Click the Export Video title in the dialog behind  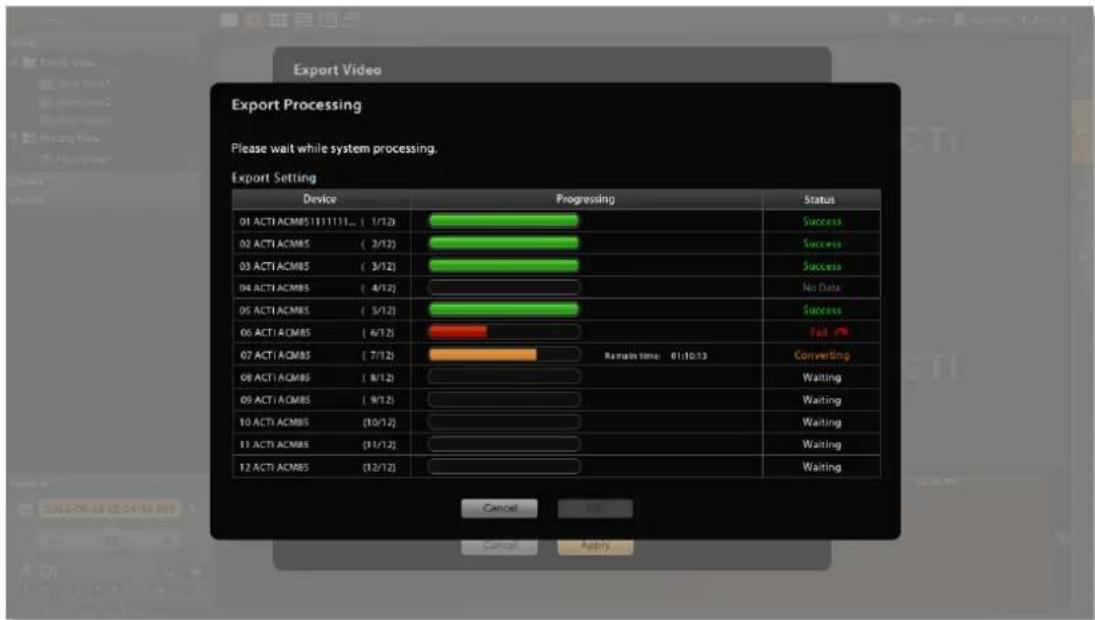[337, 70]
